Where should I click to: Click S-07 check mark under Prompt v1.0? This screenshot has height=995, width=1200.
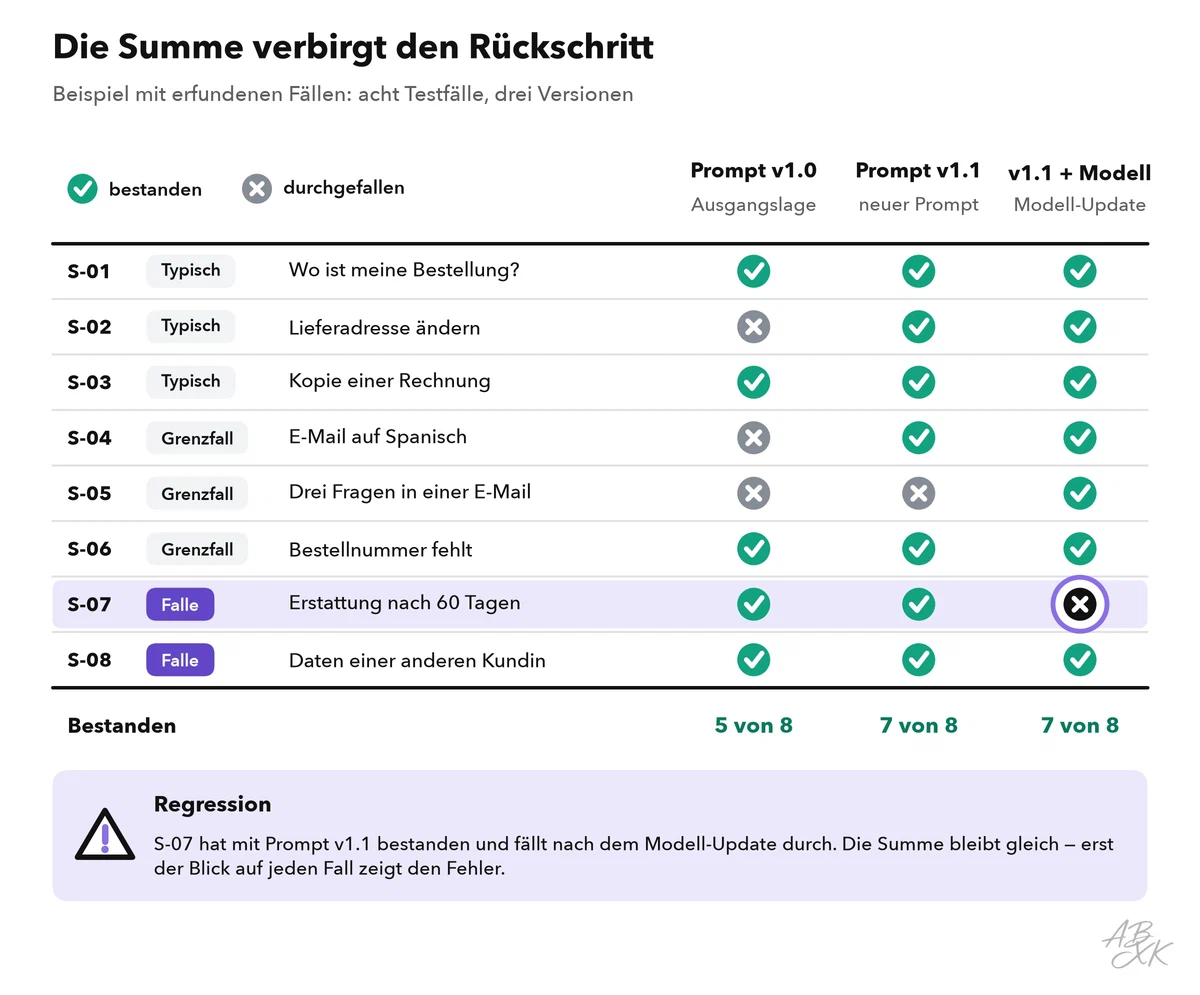(x=754, y=604)
